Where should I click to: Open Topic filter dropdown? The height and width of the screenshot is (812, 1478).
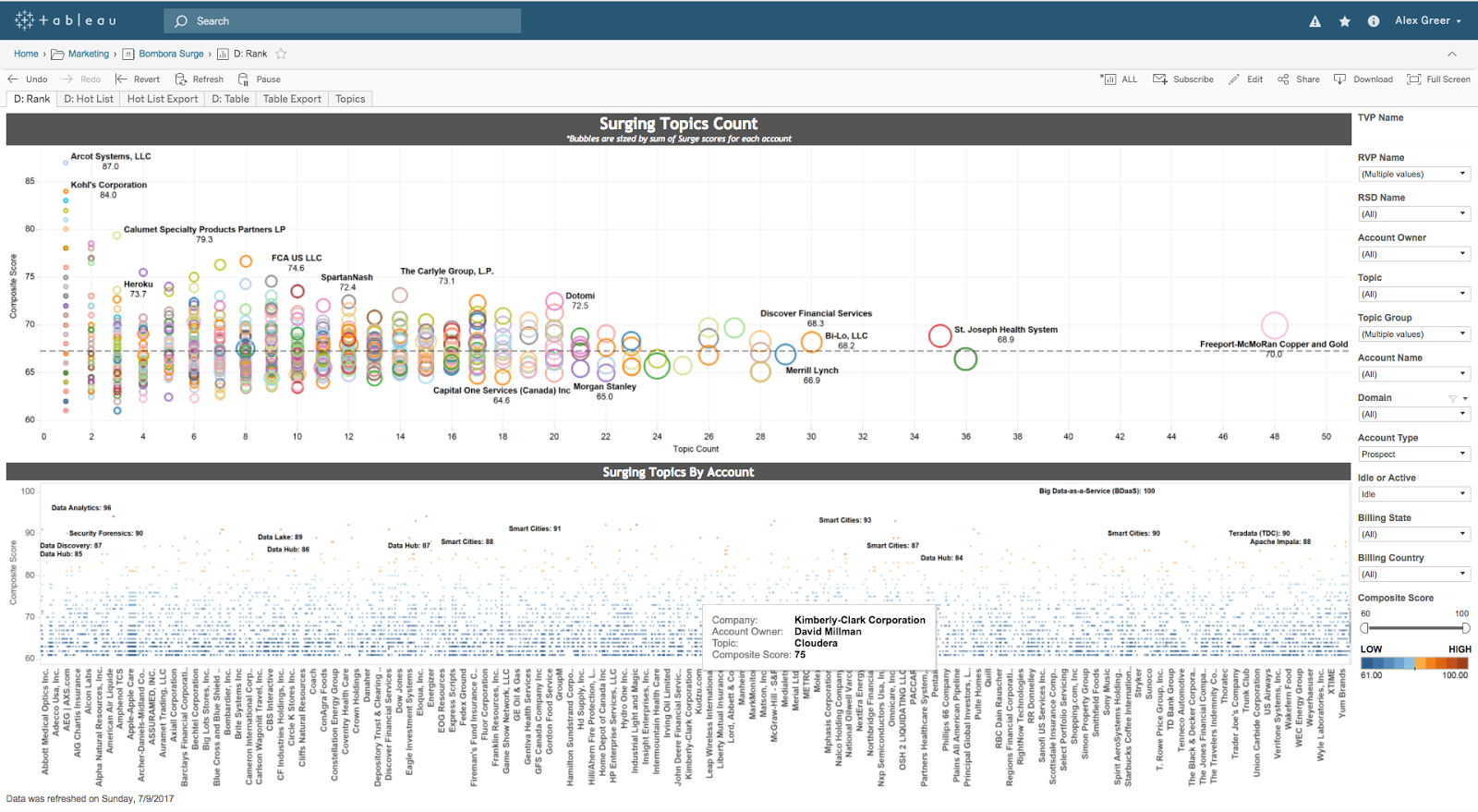pos(1413,294)
